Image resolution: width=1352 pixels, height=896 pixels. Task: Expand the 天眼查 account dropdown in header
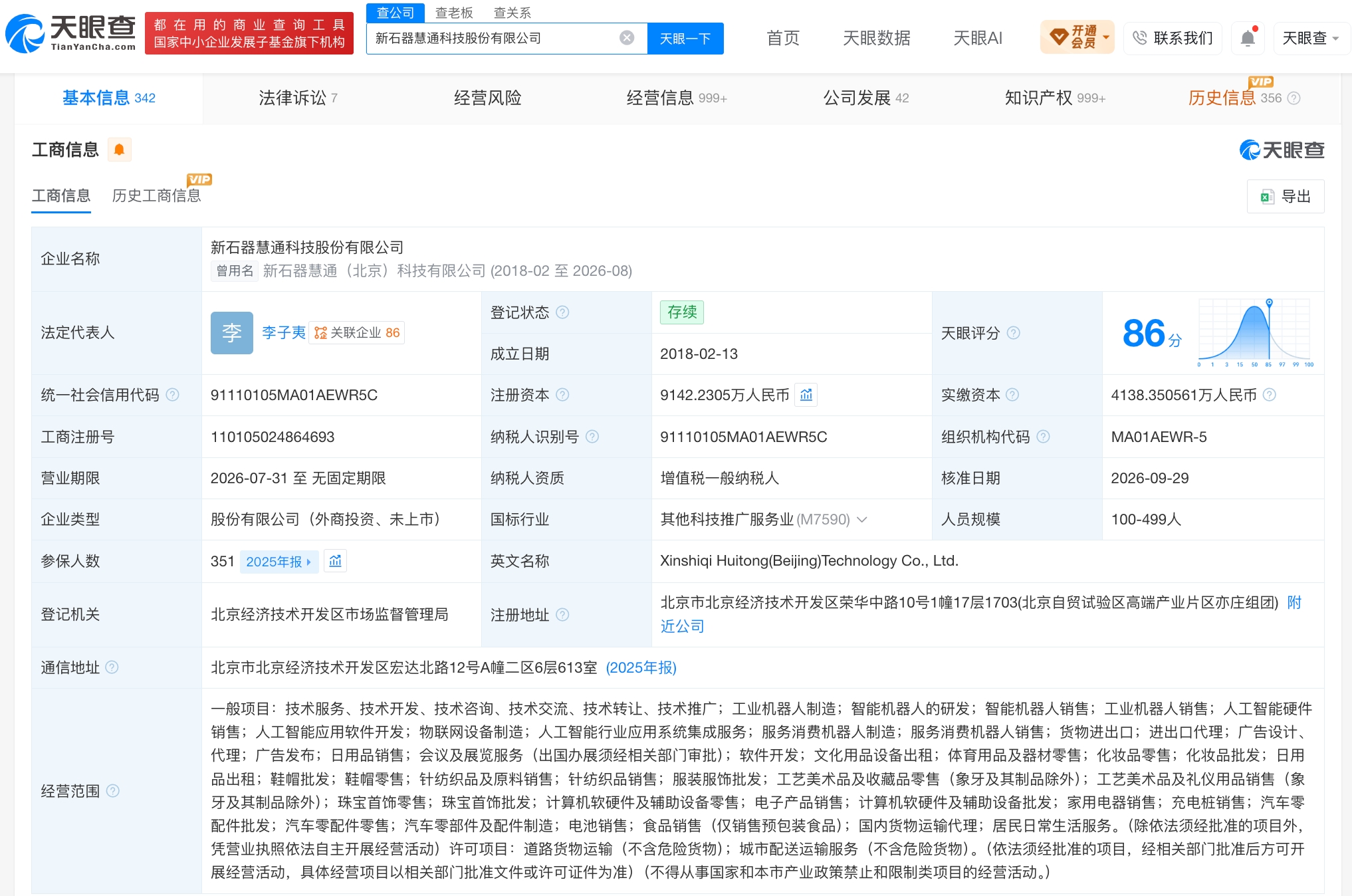(1310, 38)
